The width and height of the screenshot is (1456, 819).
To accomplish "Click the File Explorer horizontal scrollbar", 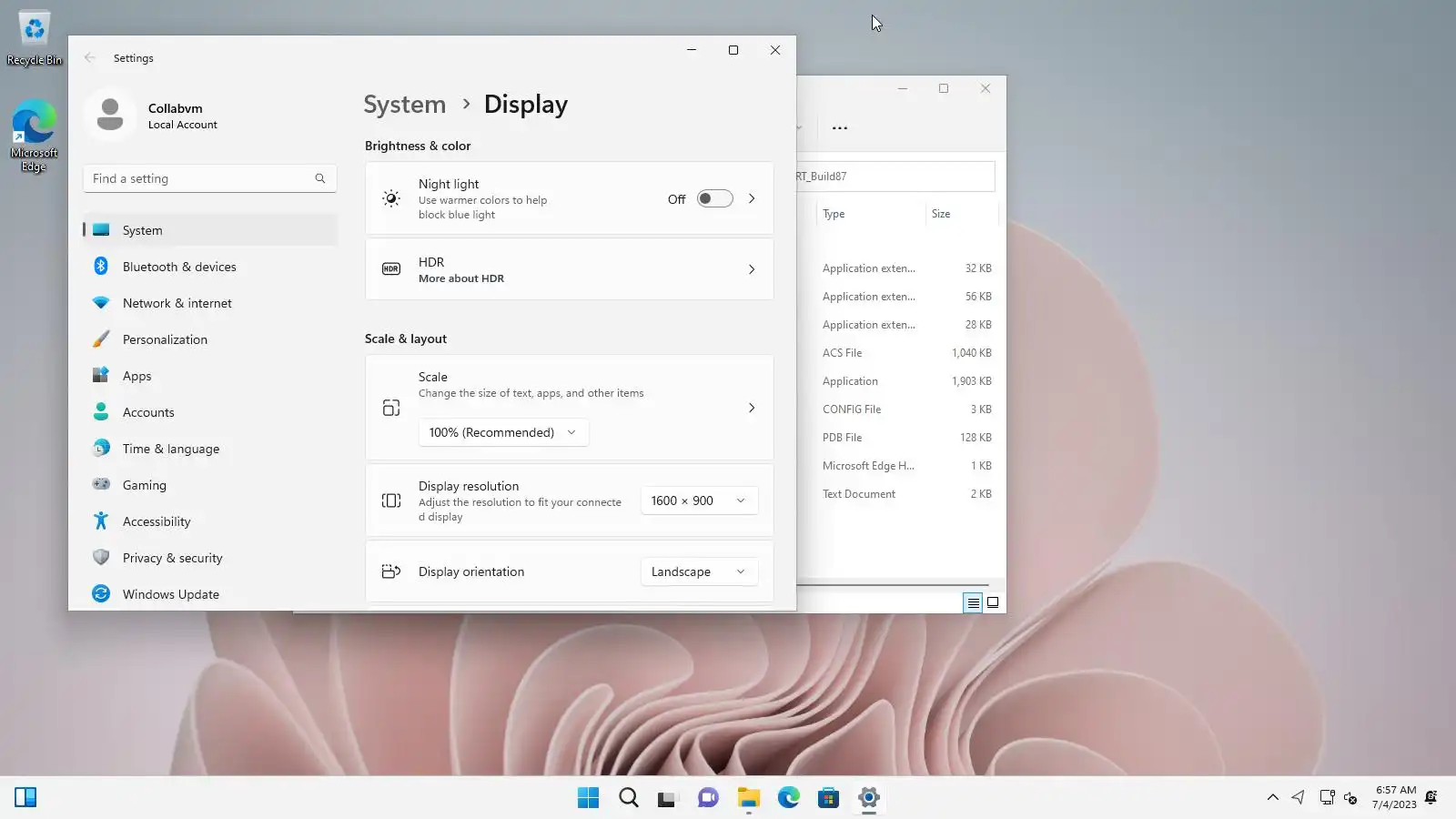I will click(x=893, y=585).
